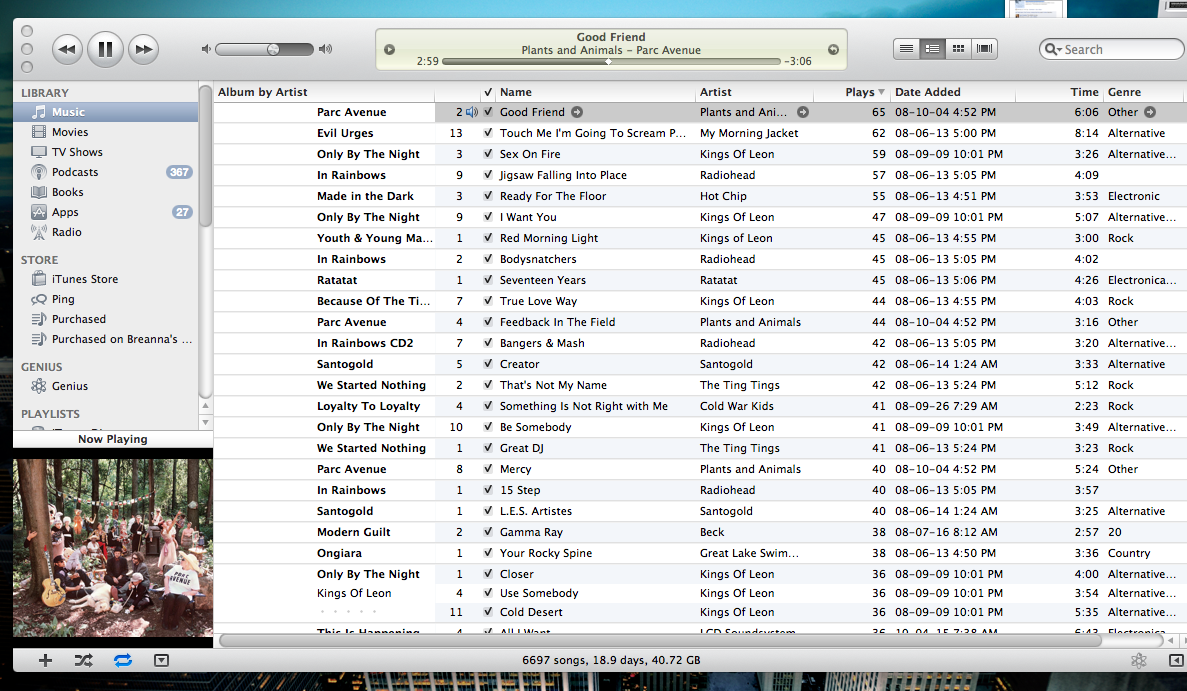Adjust the volume slider knob
The width and height of the screenshot is (1187, 691).
273,49
